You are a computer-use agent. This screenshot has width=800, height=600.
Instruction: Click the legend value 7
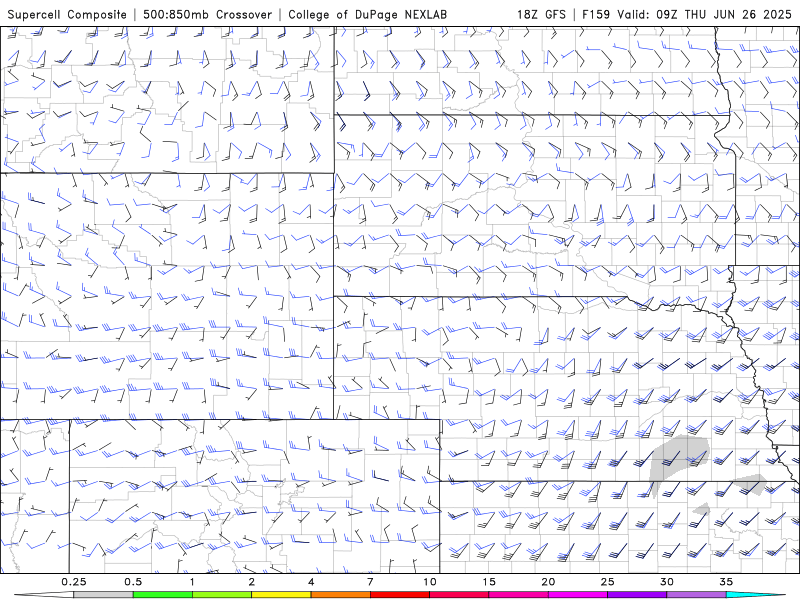pos(370,582)
